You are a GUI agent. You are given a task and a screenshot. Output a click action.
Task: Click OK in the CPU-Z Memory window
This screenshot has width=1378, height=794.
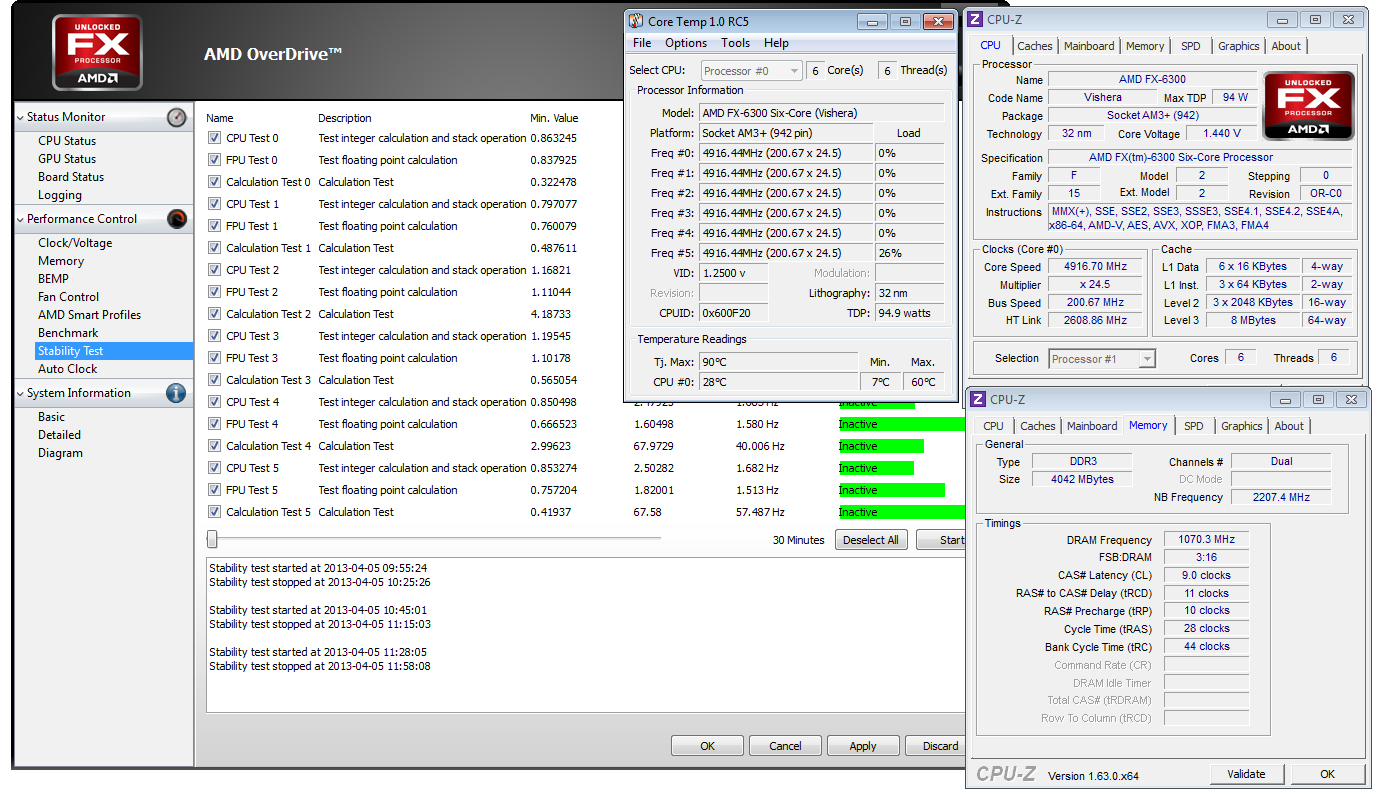(x=1327, y=774)
